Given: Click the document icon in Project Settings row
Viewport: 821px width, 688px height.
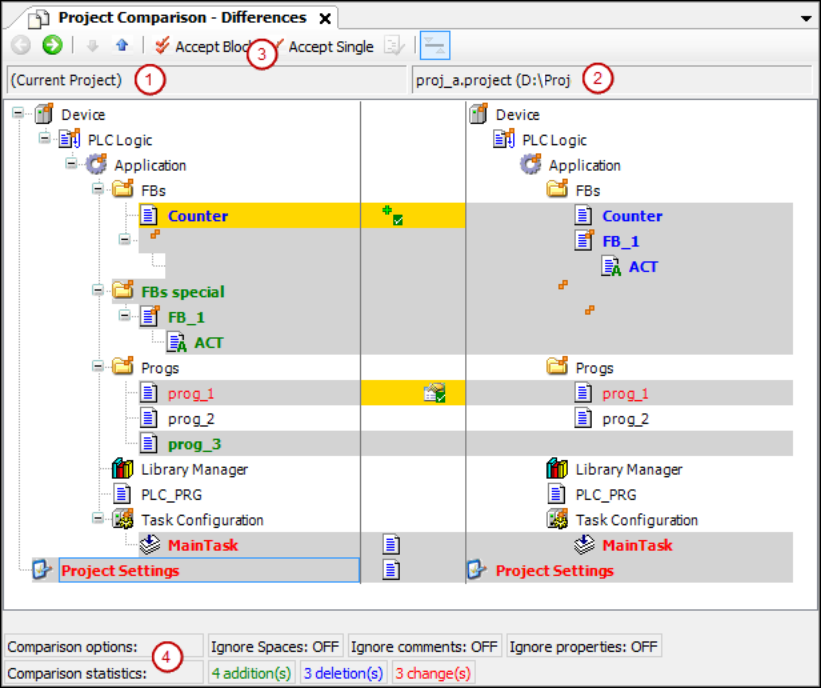Looking at the screenshot, I should [392, 570].
